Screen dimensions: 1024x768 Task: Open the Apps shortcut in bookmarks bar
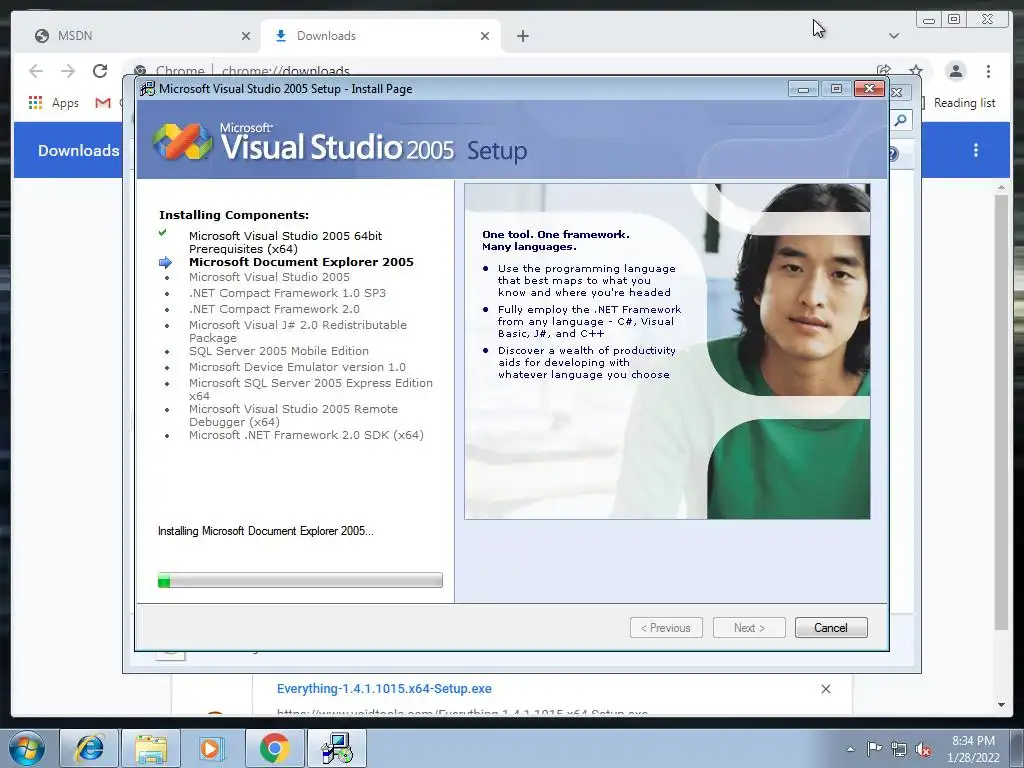pos(54,103)
